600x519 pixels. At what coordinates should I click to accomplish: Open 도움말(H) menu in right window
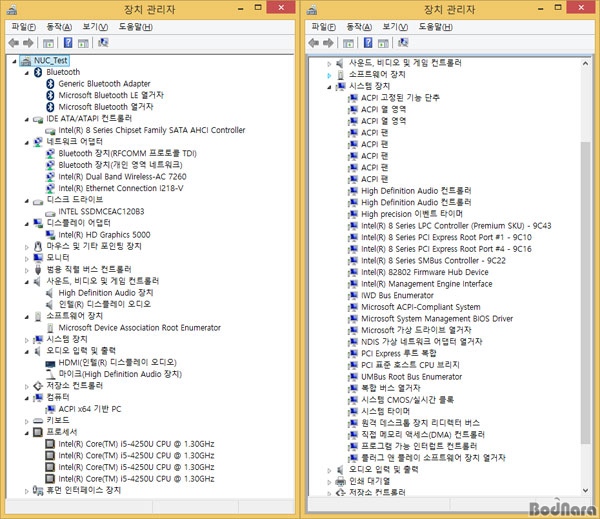435,27
